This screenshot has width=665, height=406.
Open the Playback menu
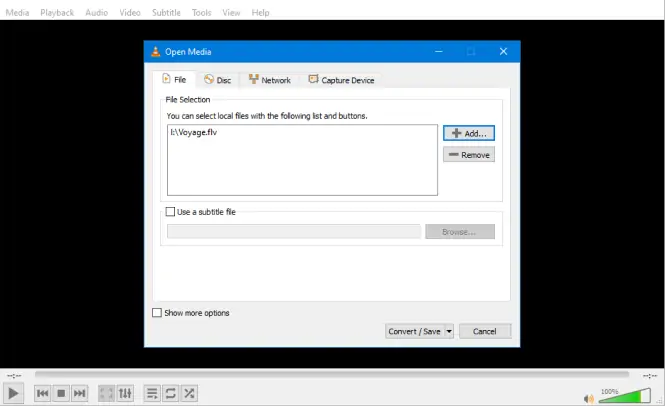click(x=57, y=13)
